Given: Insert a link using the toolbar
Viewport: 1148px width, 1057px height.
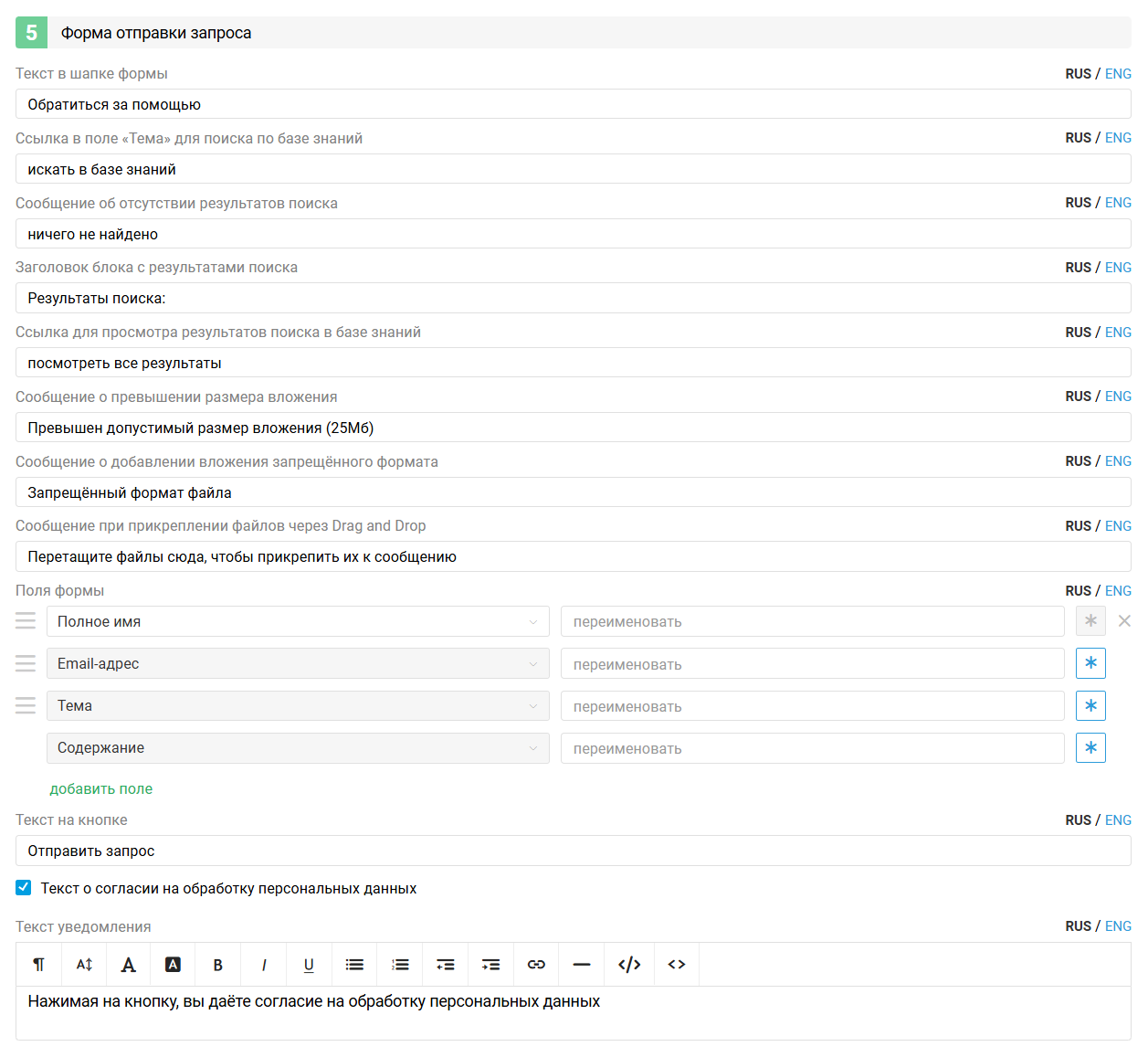Looking at the screenshot, I should coord(536,965).
